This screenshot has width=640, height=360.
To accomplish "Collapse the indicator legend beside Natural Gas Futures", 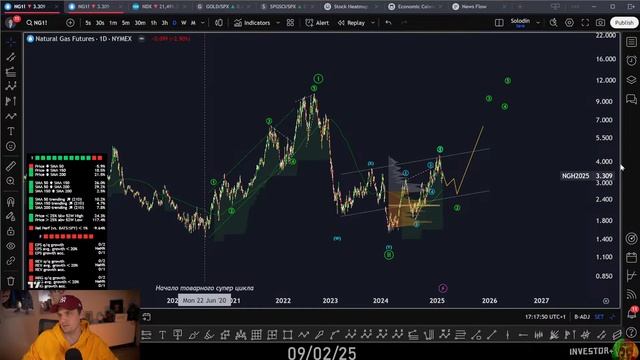I will (142, 39).
